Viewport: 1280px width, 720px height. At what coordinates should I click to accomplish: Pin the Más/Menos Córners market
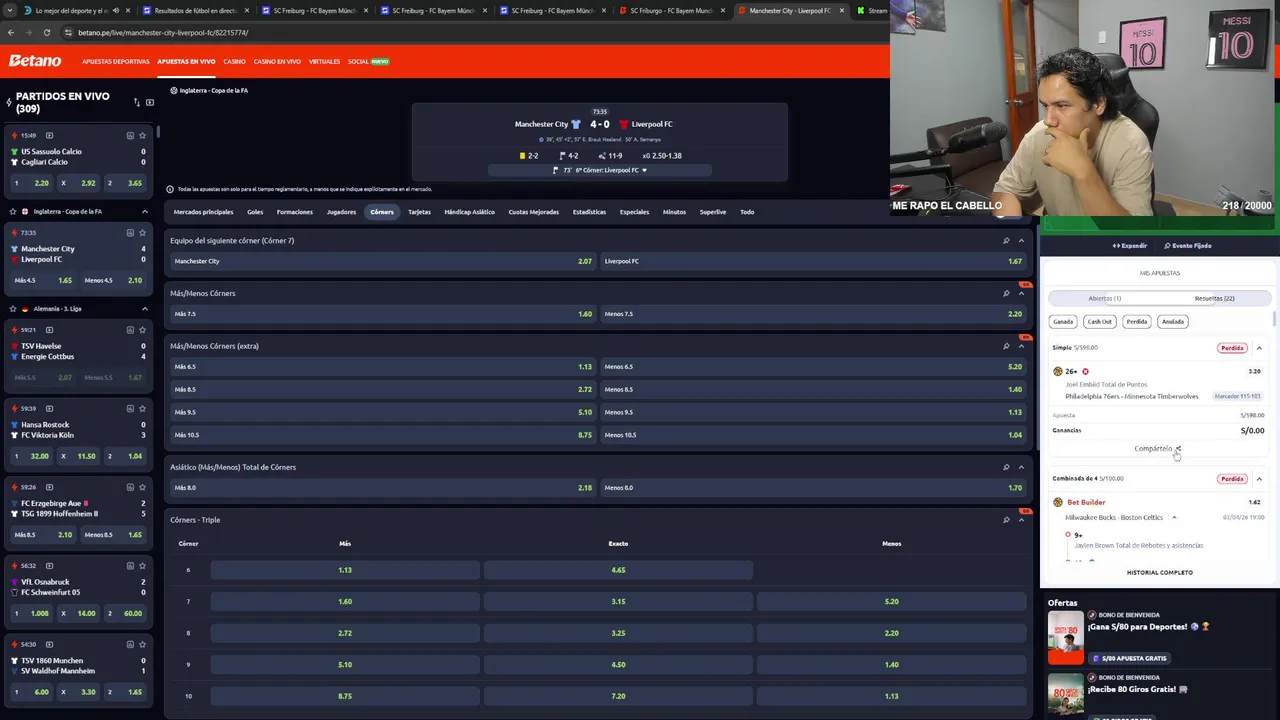pos(1006,293)
